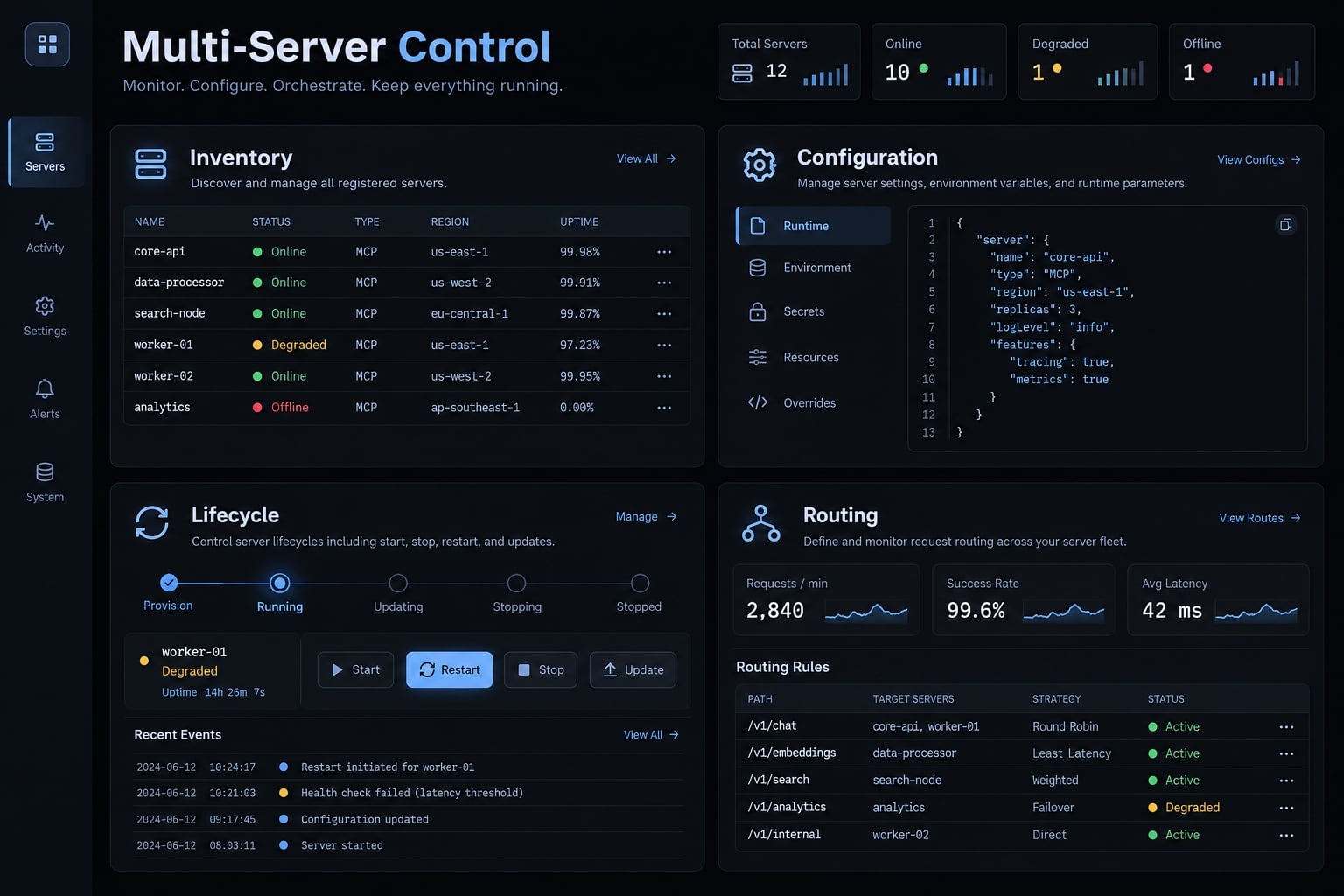Select Servers in the sidebar
The image size is (1344, 896).
(x=45, y=152)
